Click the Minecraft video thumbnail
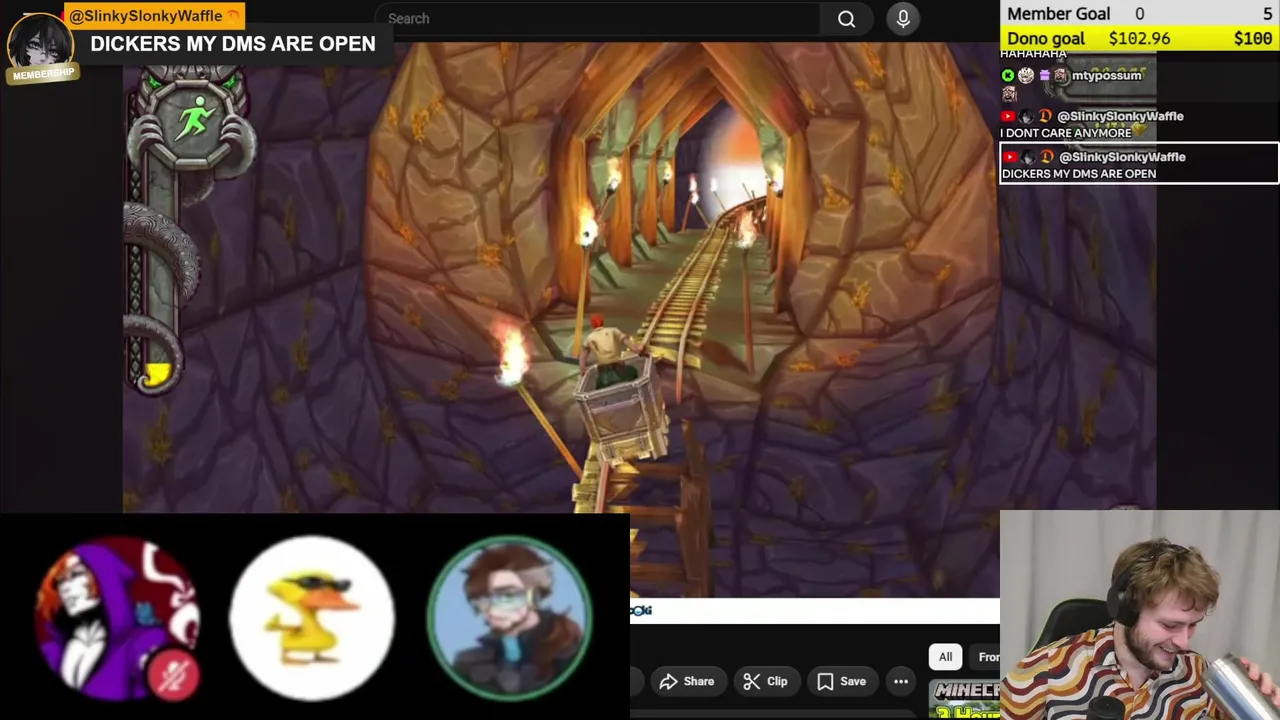Image resolution: width=1280 pixels, height=720 pixels. (964, 699)
